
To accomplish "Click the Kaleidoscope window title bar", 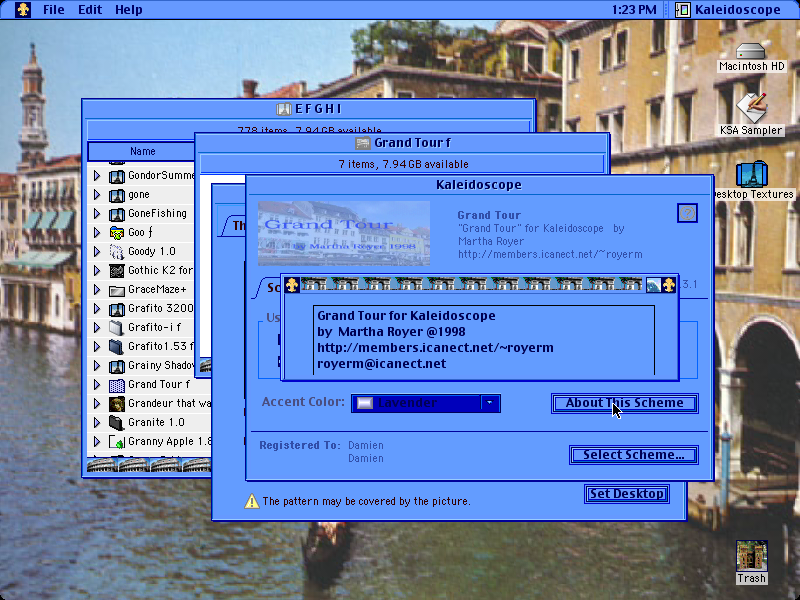I will [x=479, y=185].
